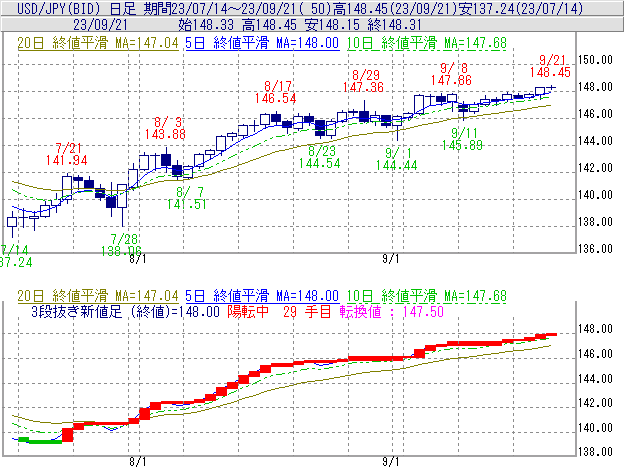This screenshot has height=475, width=624.
Task: Click the 7/21 141.94 high label
Action: click(66, 154)
